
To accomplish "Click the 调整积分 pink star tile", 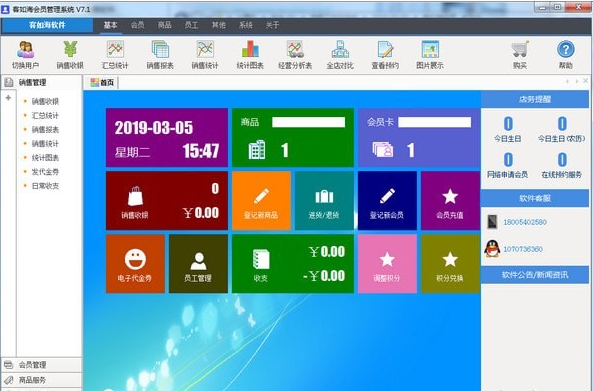I will 387,264.
